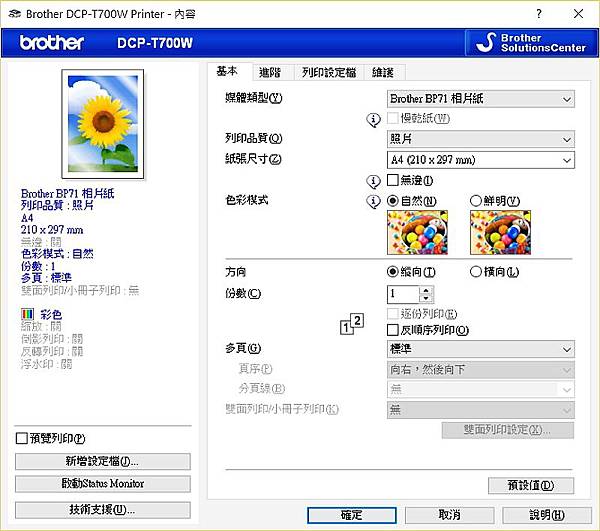This screenshot has width=600, height=531.
Task: Click 預設值 default button
Action: [531, 485]
